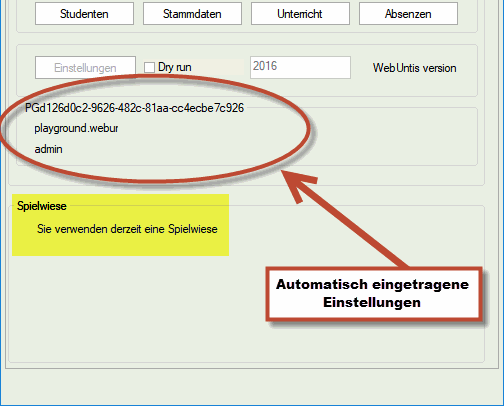This screenshot has width=504, height=406.
Task: Click the empty grey status area at the bottom
Action: coord(252,387)
